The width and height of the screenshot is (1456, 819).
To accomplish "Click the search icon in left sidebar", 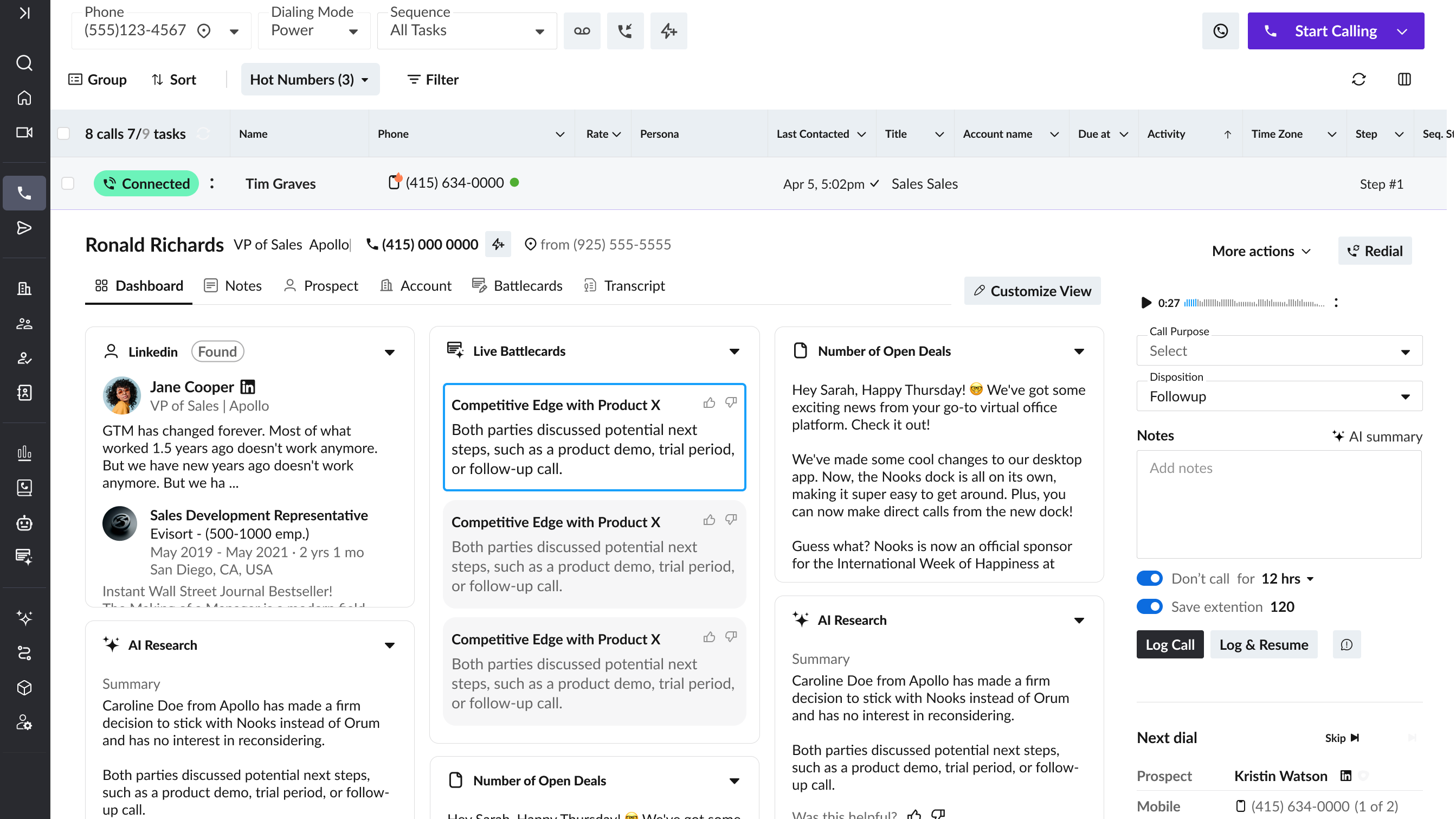I will coord(24,63).
